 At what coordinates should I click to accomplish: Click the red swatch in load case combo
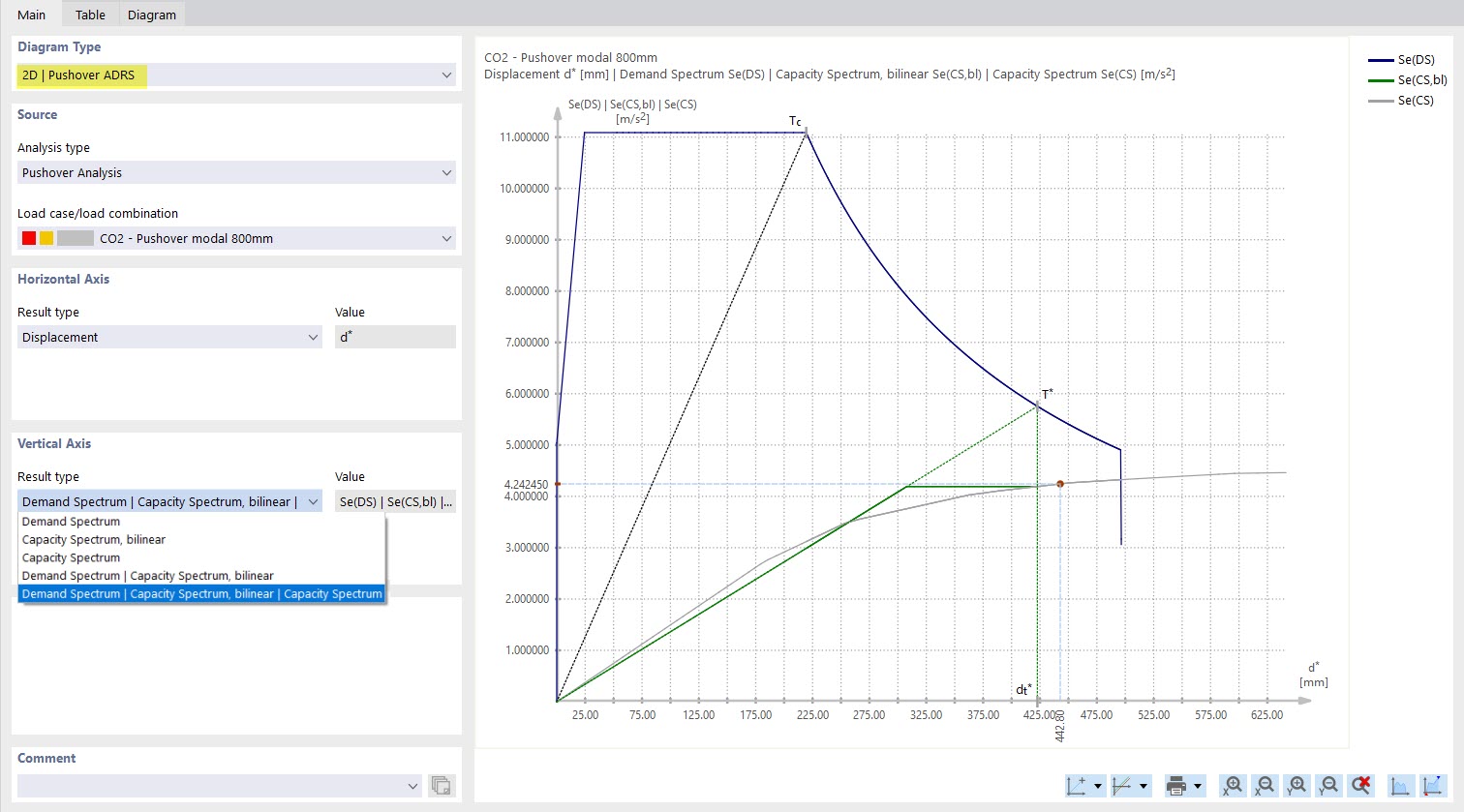click(x=28, y=238)
